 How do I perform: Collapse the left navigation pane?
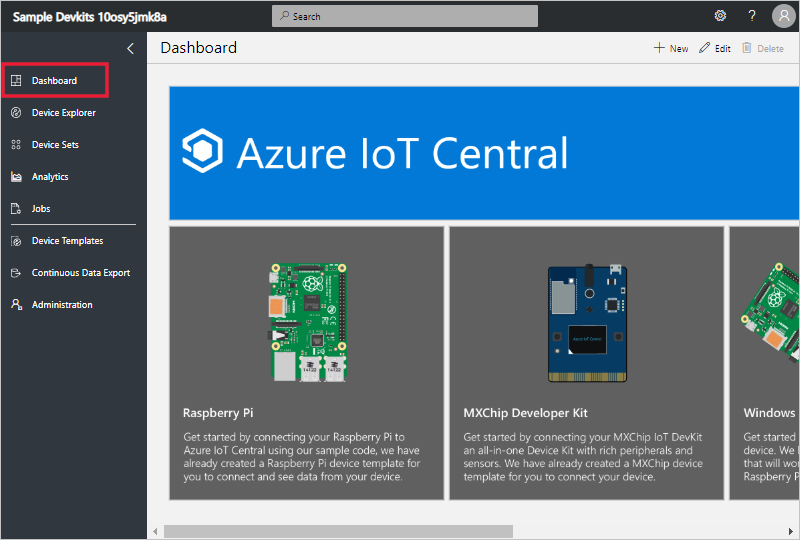point(130,48)
